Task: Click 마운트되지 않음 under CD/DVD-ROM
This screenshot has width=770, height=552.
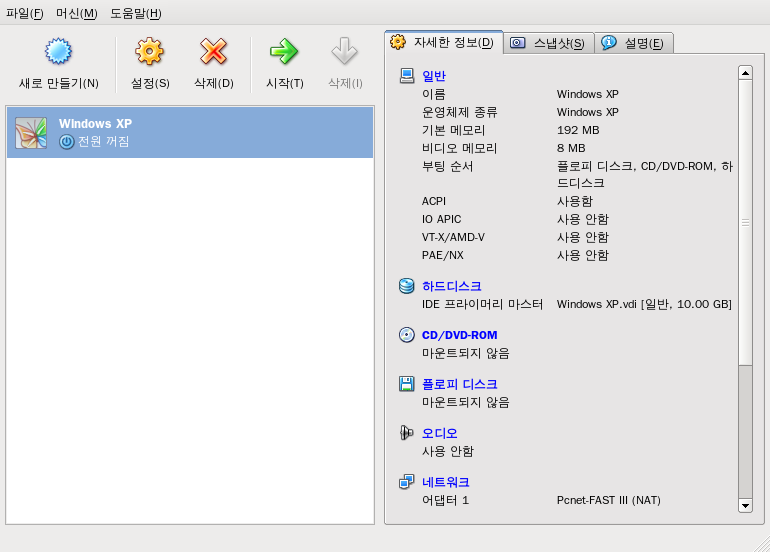Action: coord(466,353)
